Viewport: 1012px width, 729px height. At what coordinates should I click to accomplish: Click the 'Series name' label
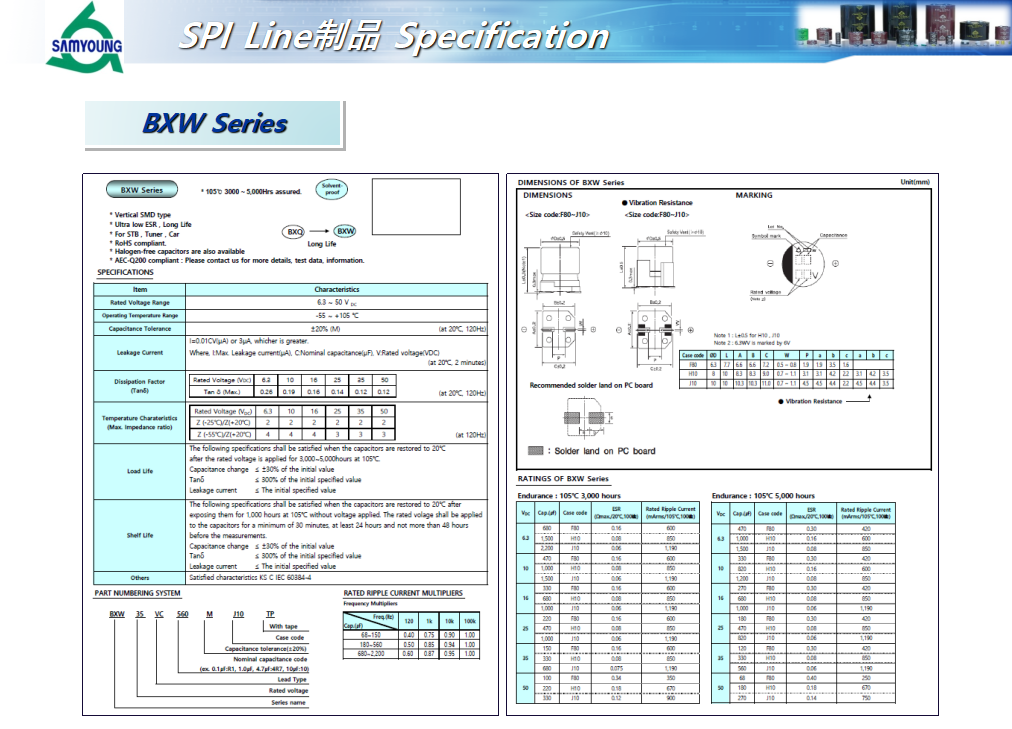pyautogui.click(x=288, y=703)
